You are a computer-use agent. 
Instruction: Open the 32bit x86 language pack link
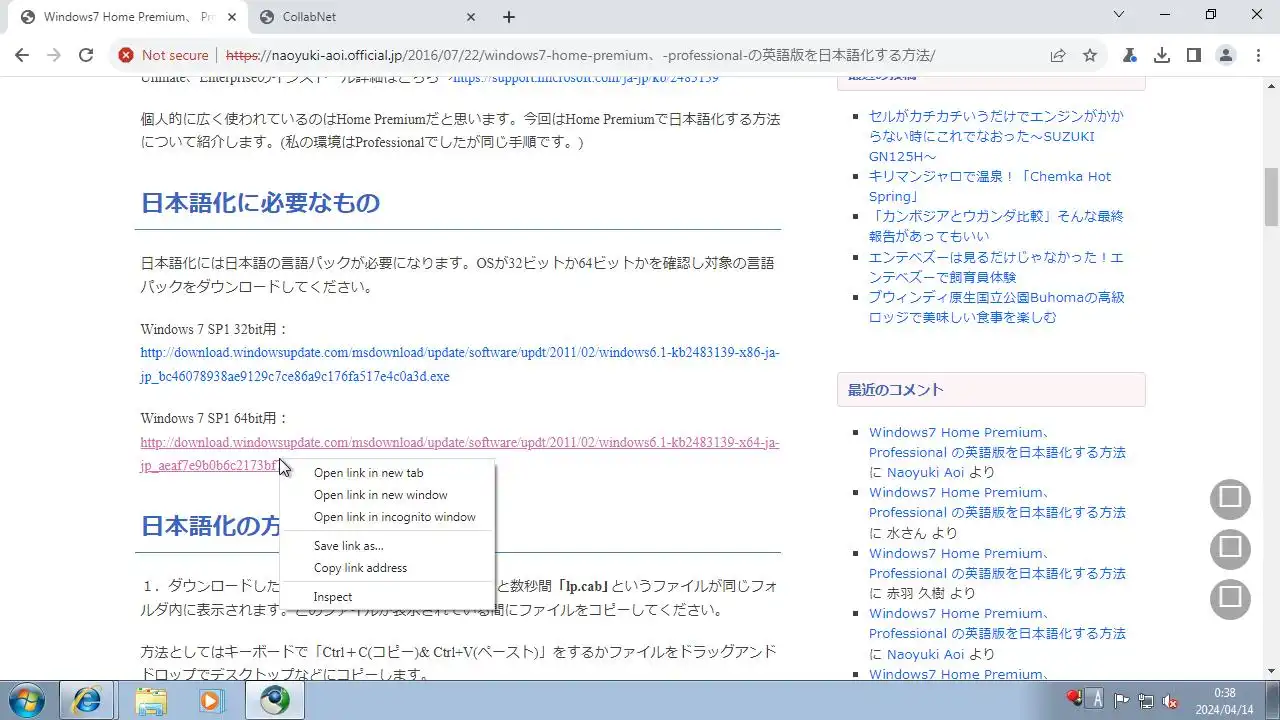tap(460, 365)
